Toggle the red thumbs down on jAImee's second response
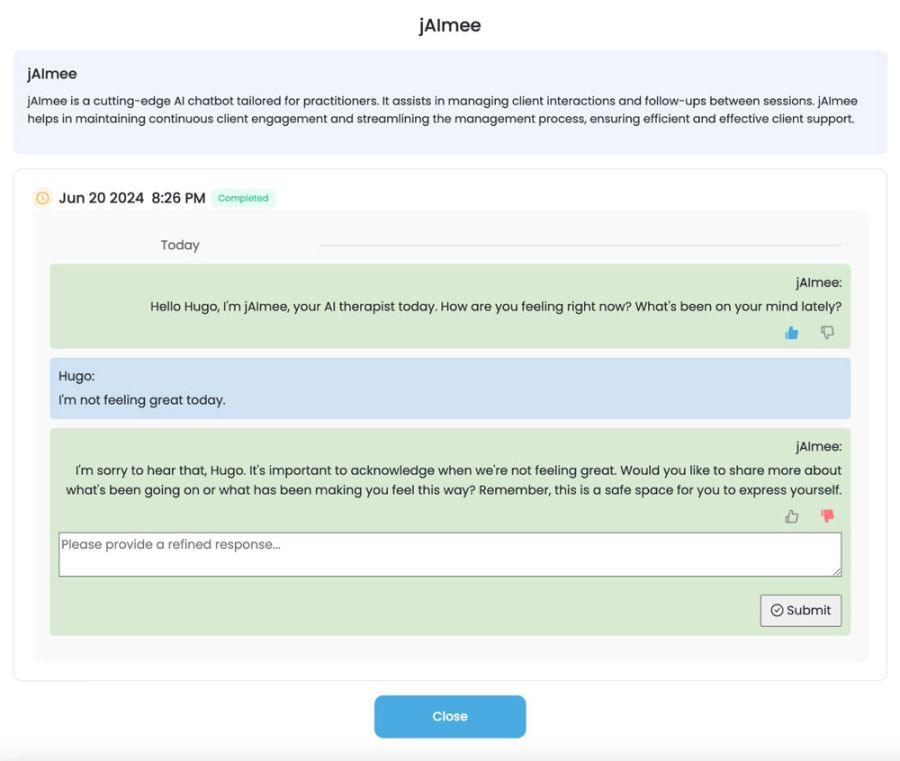Viewport: 900px width, 761px height. click(x=827, y=516)
